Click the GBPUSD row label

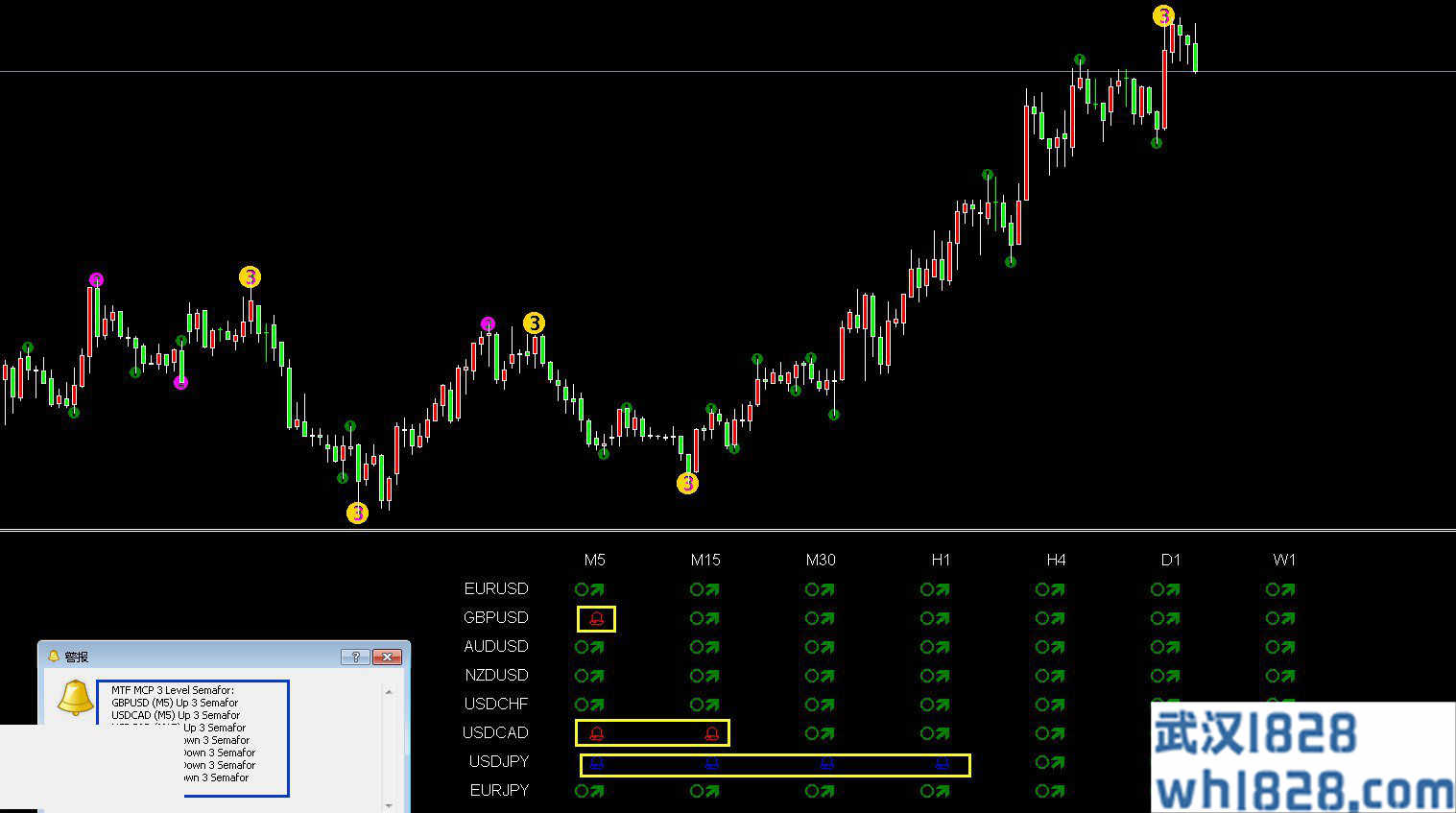(x=496, y=617)
